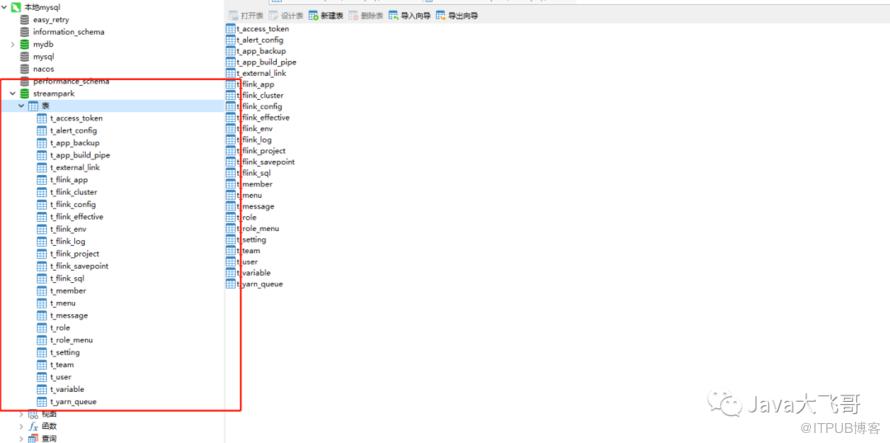The height and width of the screenshot is (443, 890).
Task: Click the 新建表 (New Table) toolbar button
Action: [x=326, y=16]
